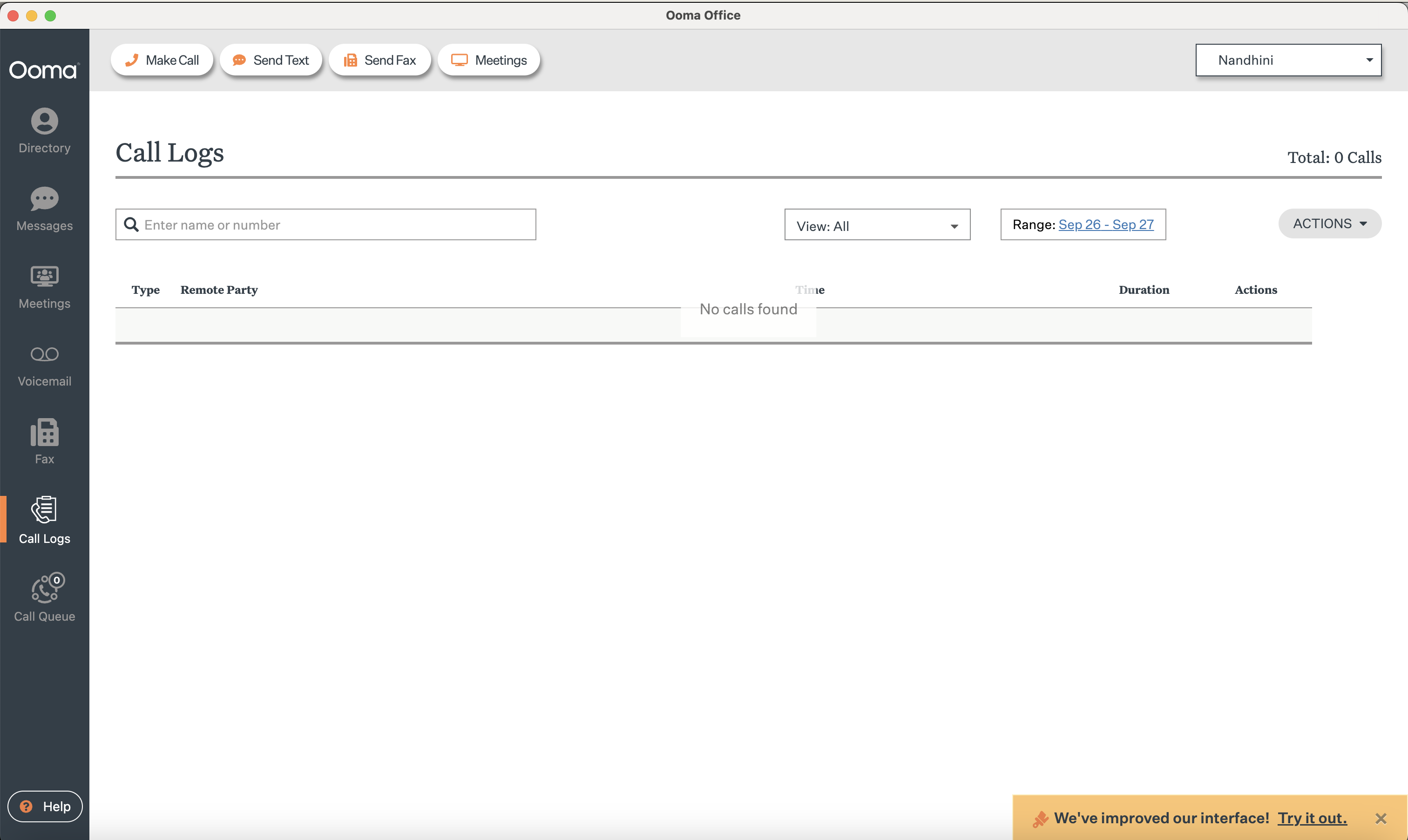Click the Help button
Viewport: 1408px width, 840px height.
[45, 806]
